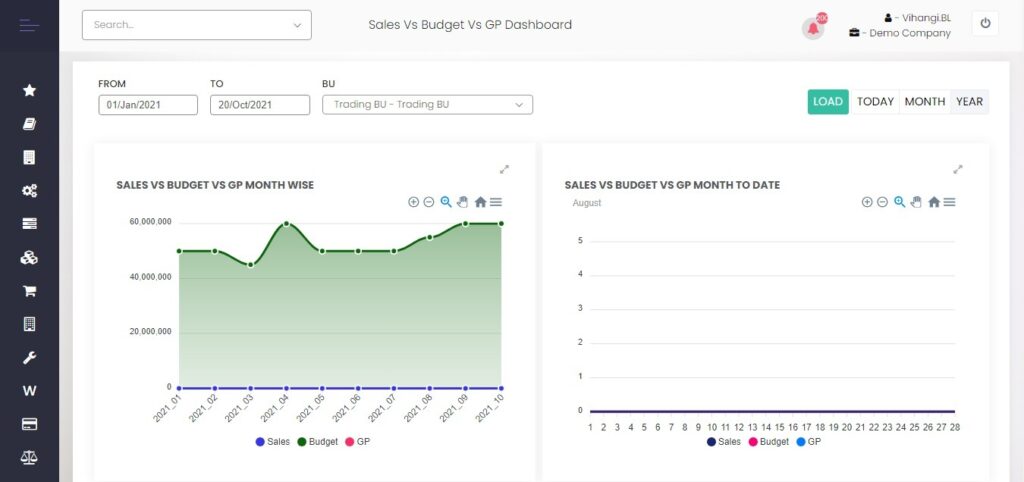Select the YEAR range button
The image size is (1024, 482).
pyautogui.click(x=969, y=102)
